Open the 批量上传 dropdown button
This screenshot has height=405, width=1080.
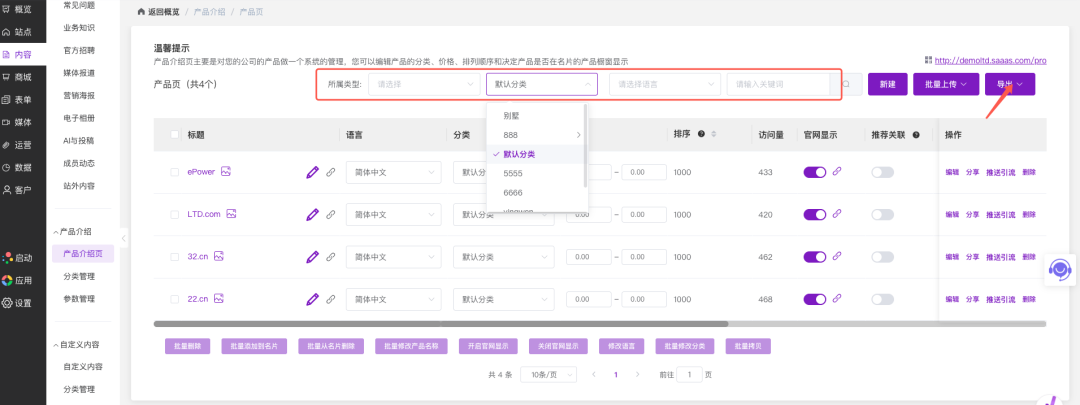944,84
